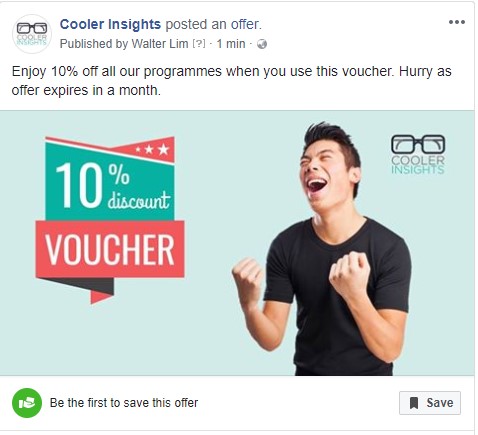Click the Cooler Insights glasses logo in image
This screenshot has width=478, height=435.
418,154
